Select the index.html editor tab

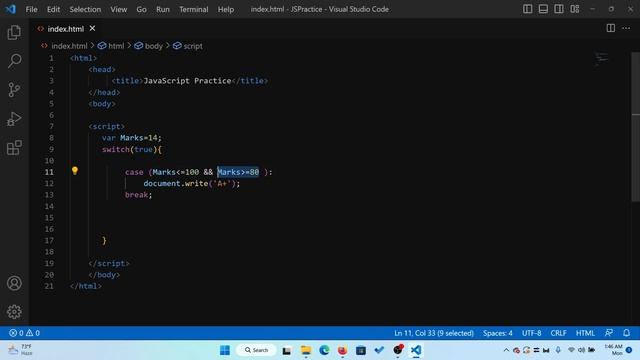click(x=66, y=29)
